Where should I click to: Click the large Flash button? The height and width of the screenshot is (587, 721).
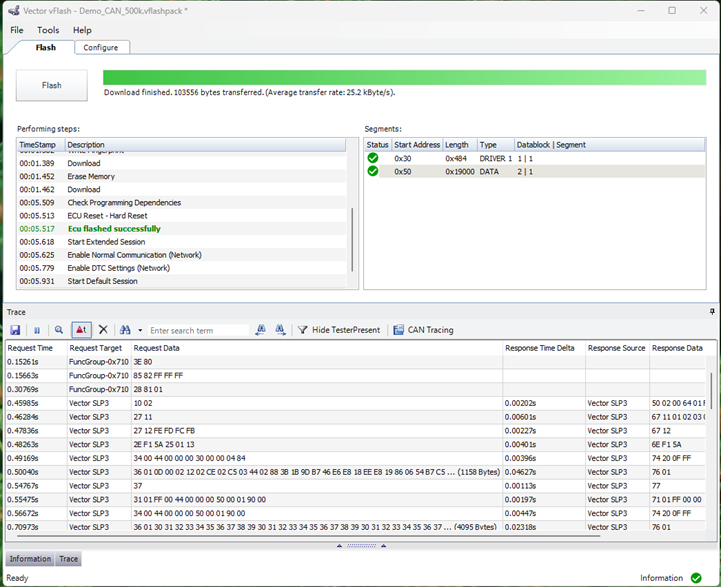coord(52,85)
